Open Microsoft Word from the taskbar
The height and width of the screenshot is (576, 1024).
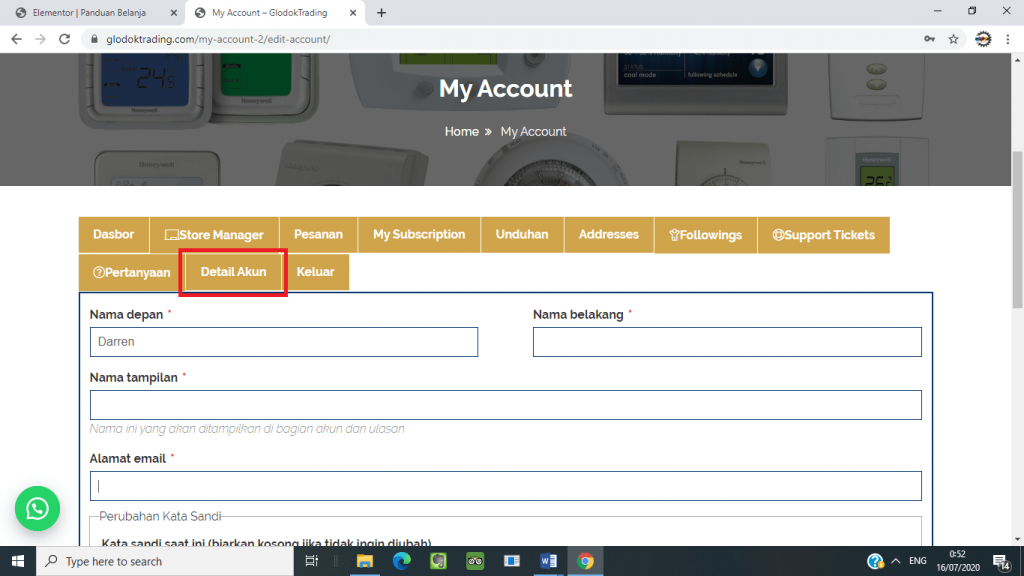tap(548, 561)
